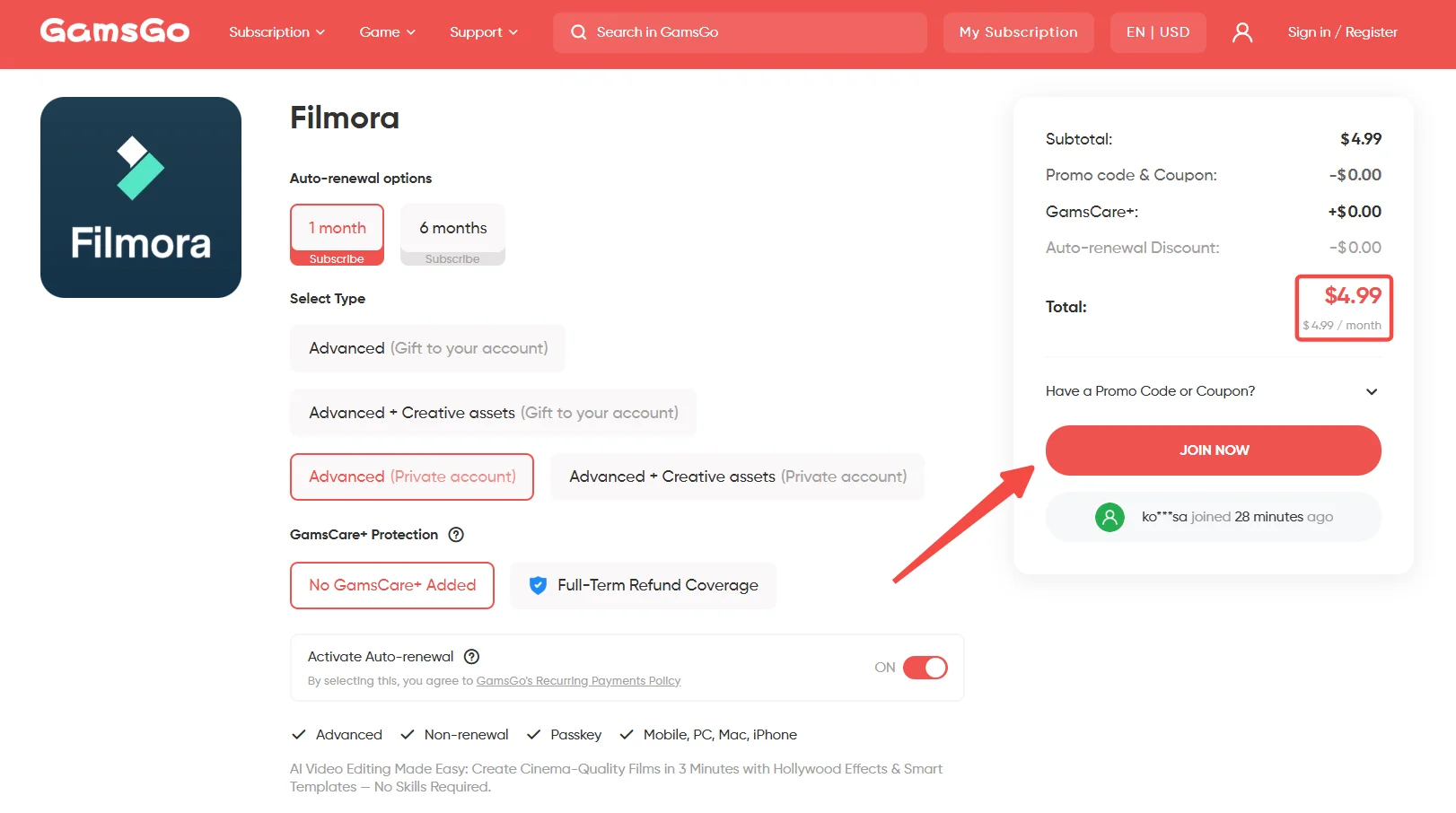
Task: Open GamsGo's Recurring Payments Policy link
Action: (578, 681)
